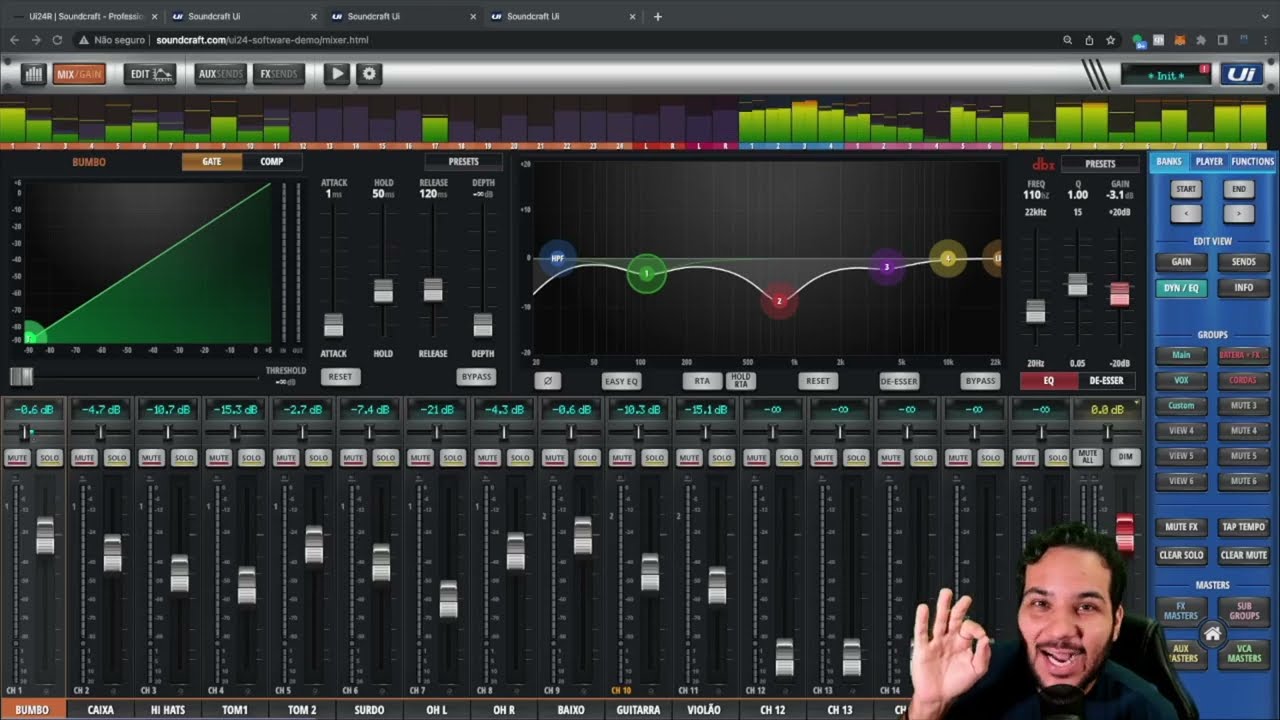
Task: Open the browser side panel icon
Action: tap(1222, 40)
